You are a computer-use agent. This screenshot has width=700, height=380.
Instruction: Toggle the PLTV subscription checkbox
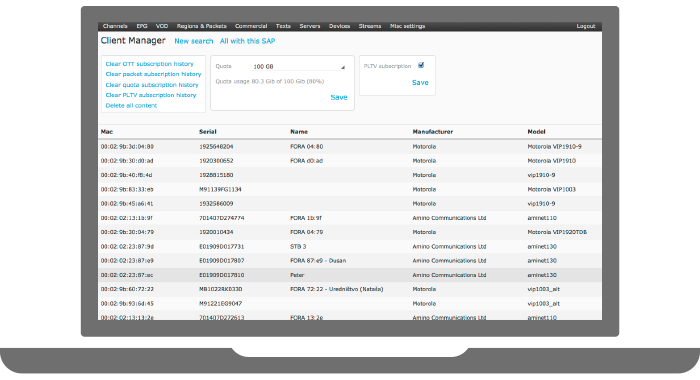tap(421, 65)
